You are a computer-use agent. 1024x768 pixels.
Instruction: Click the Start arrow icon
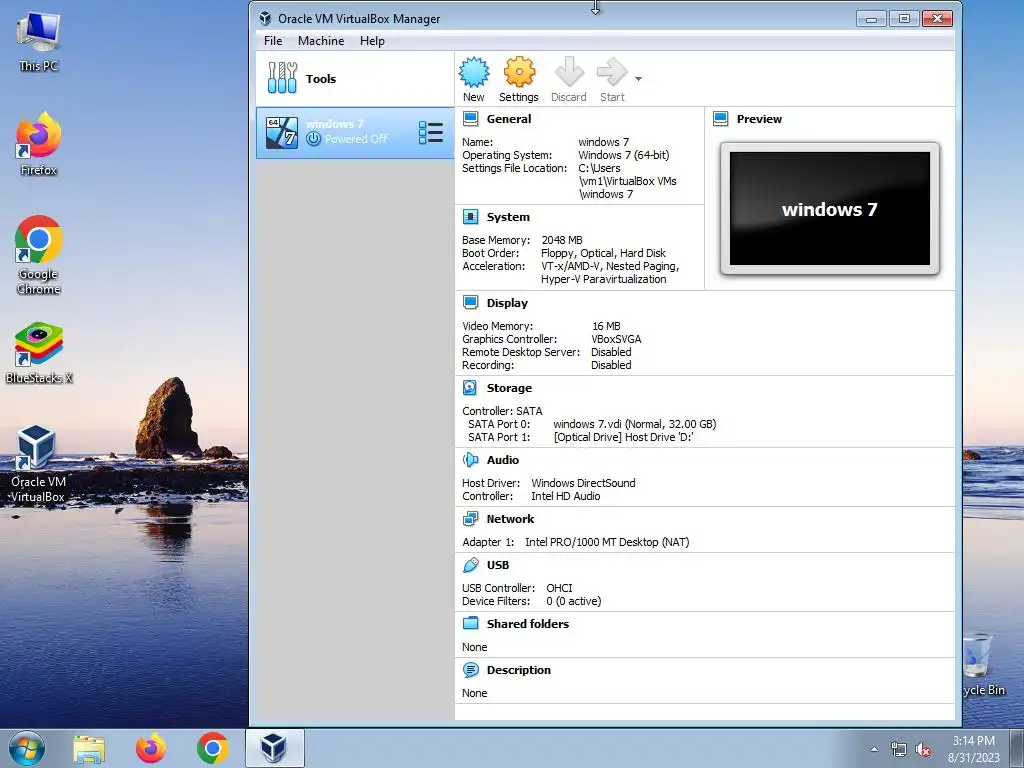point(613,72)
